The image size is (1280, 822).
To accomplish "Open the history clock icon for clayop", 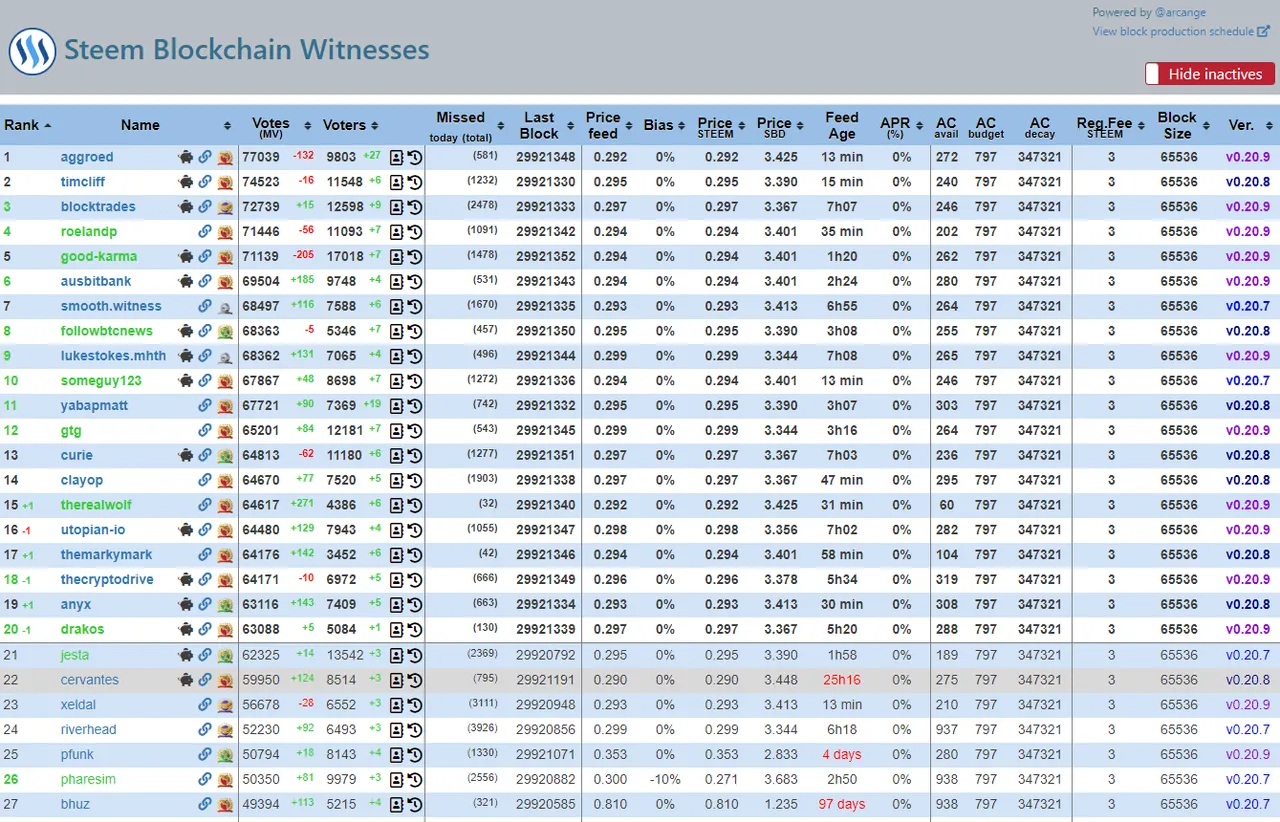I will (x=414, y=480).
